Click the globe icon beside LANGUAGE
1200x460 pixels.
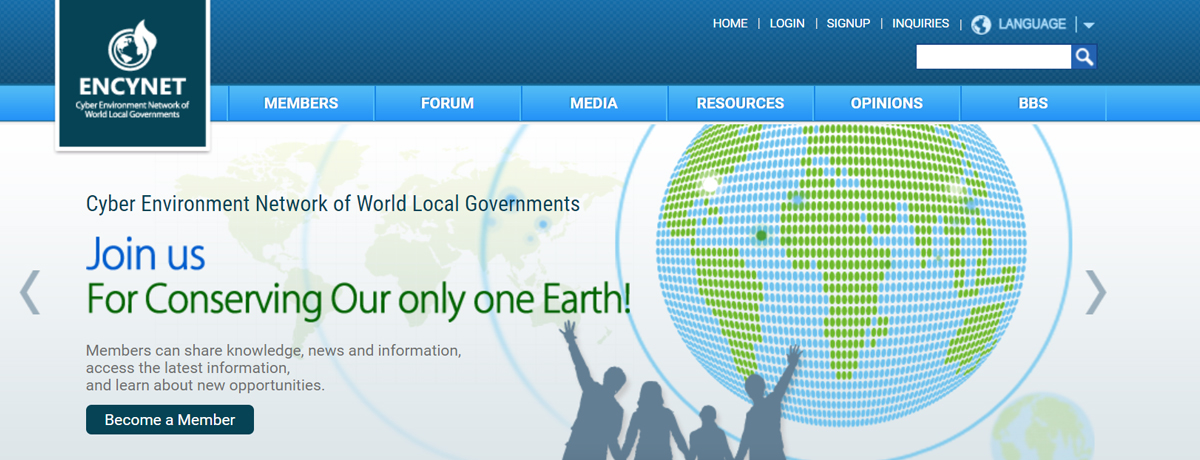[x=981, y=24]
